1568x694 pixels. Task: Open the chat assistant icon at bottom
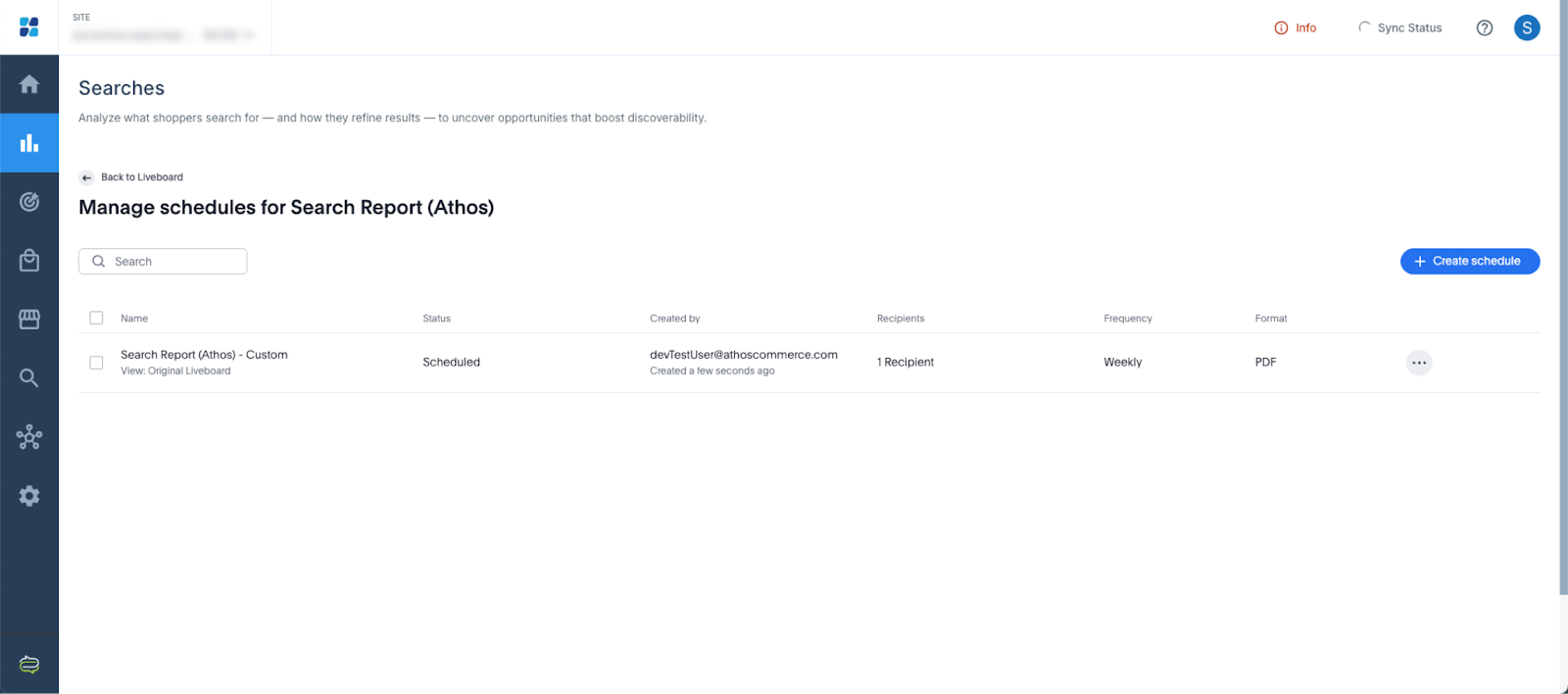pyautogui.click(x=29, y=665)
